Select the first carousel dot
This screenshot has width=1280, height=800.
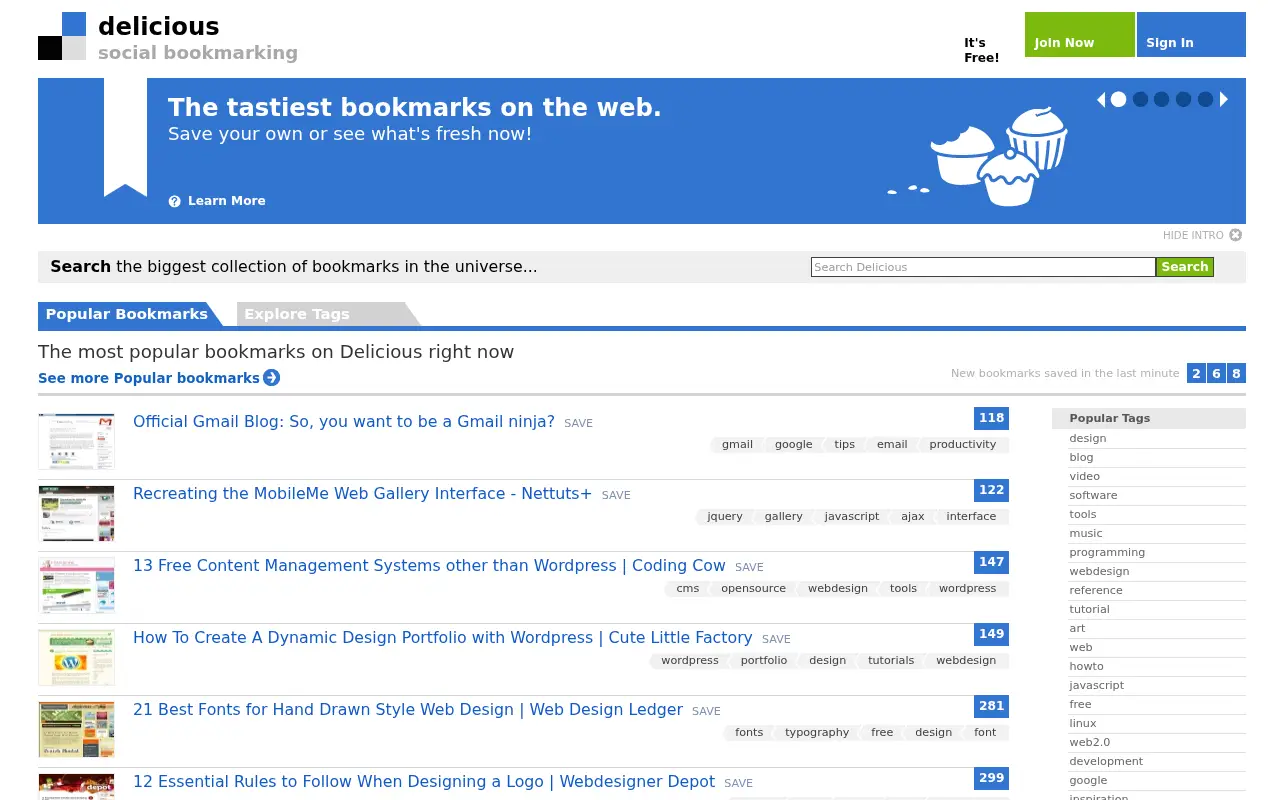(1119, 99)
